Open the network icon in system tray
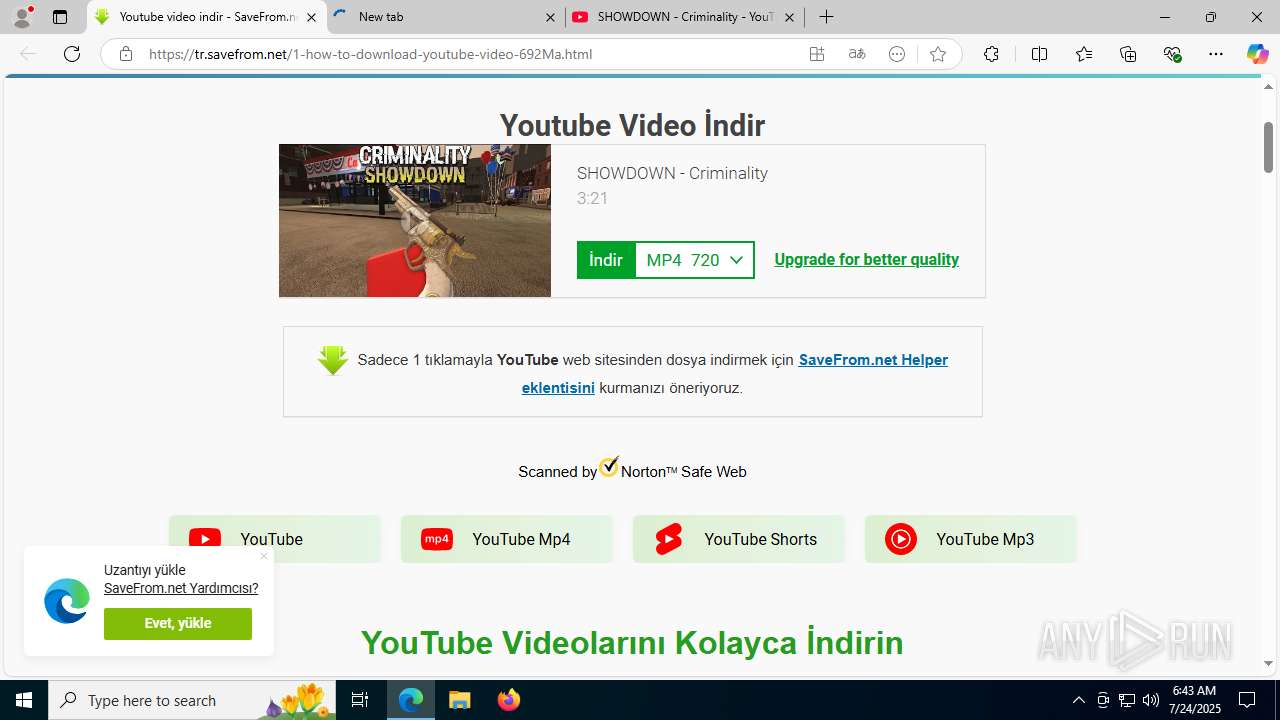 tap(1126, 700)
